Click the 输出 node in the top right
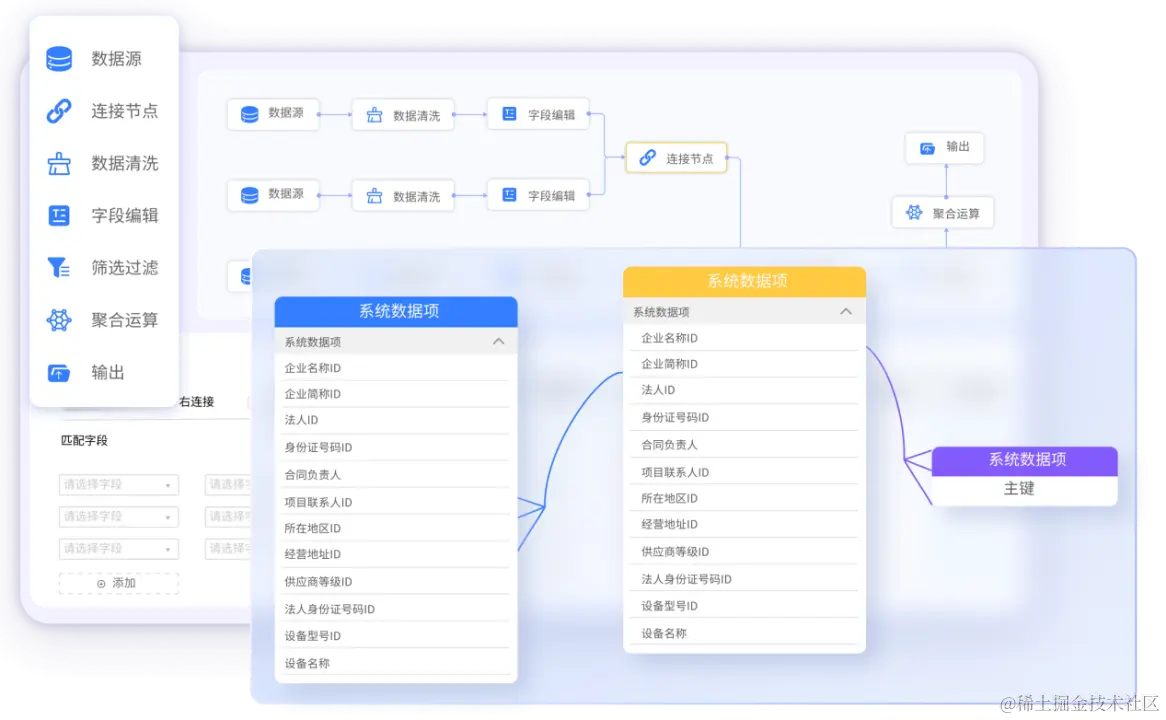The image size is (1166, 720). (x=944, y=147)
